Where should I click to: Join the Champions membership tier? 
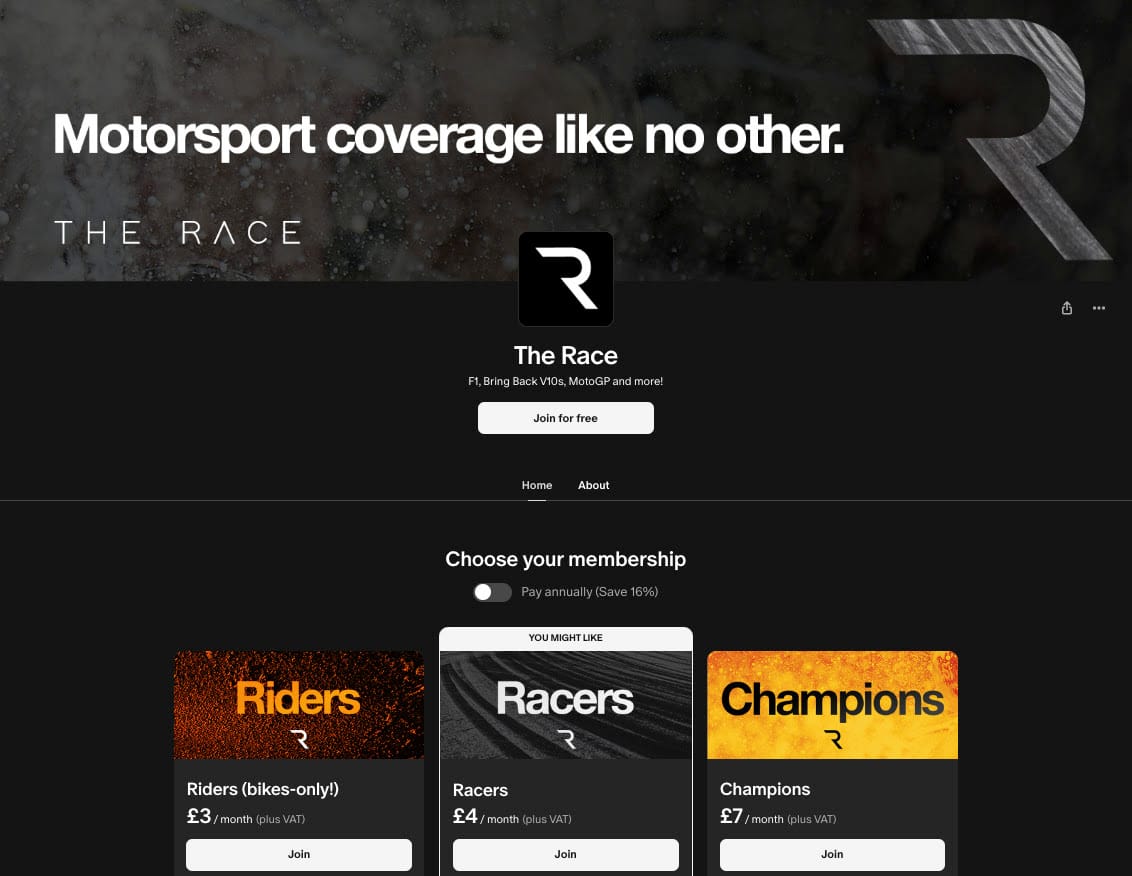[x=832, y=854]
